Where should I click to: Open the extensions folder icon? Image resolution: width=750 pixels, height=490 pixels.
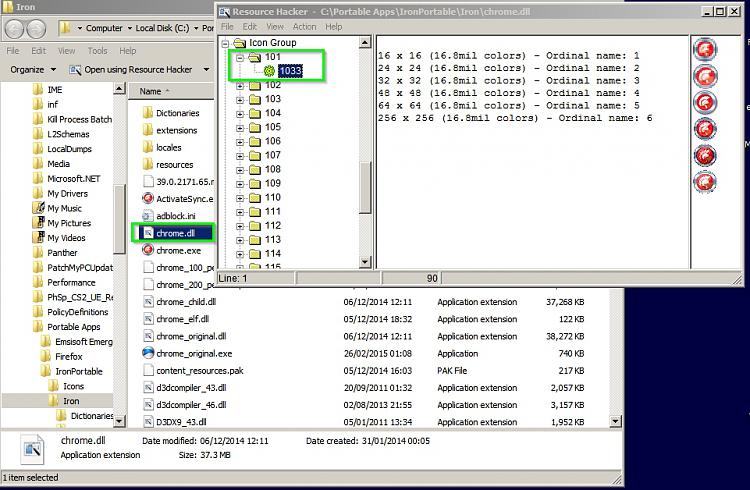pyautogui.click(x=148, y=130)
